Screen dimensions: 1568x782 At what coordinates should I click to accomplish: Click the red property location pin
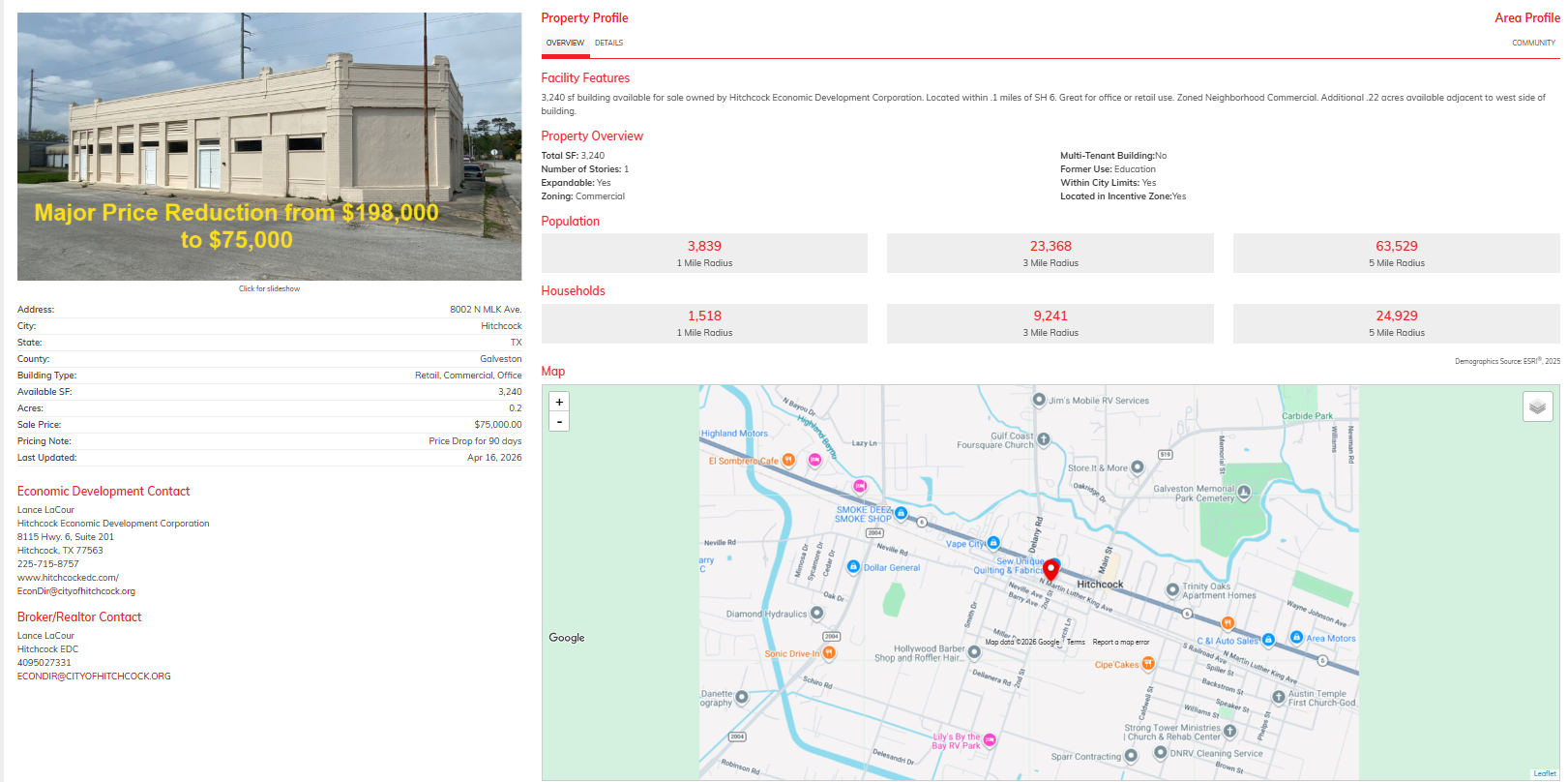point(1050,570)
